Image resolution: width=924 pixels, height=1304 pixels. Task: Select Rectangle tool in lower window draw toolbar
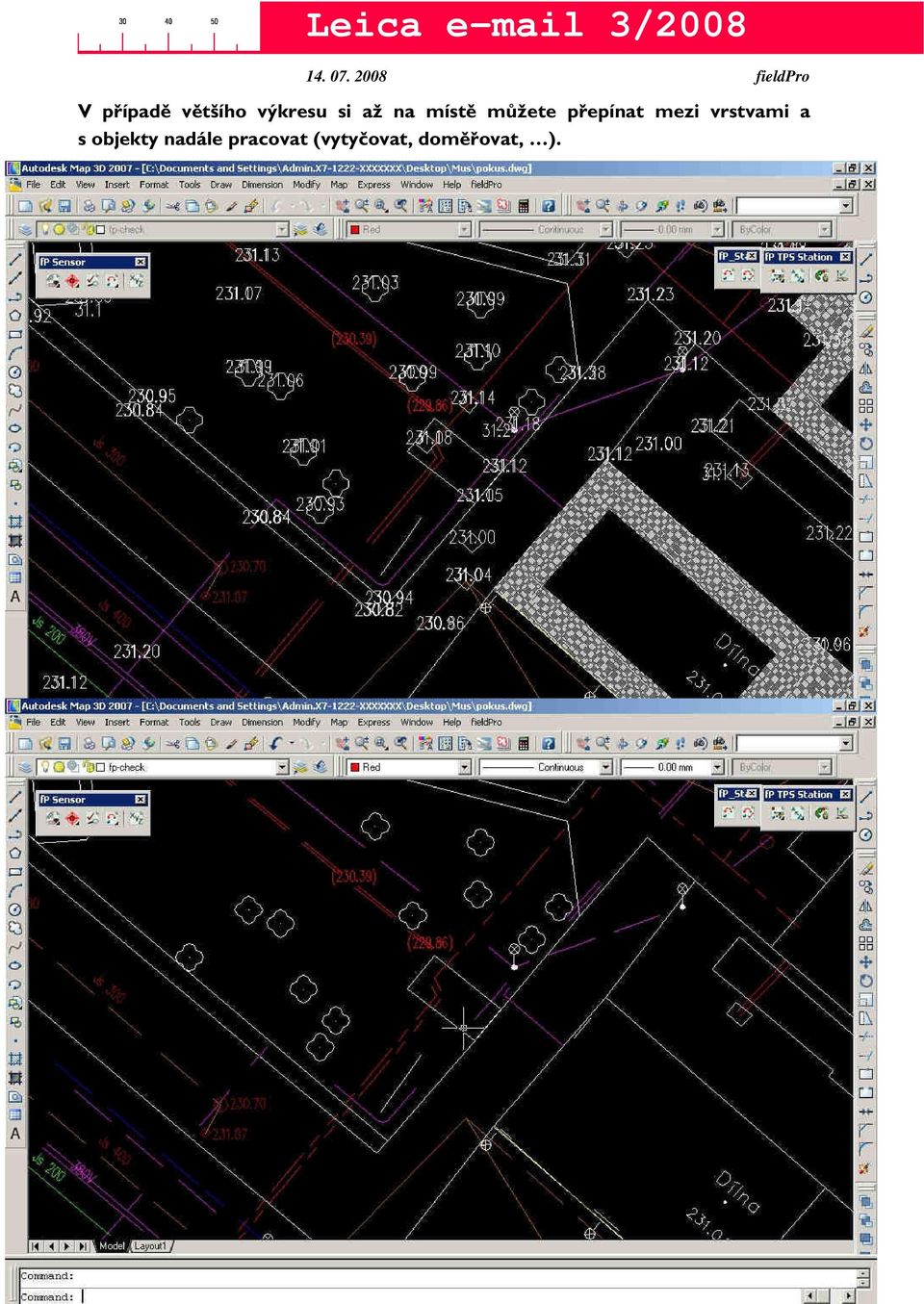pyautogui.click(x=14, y=872)
